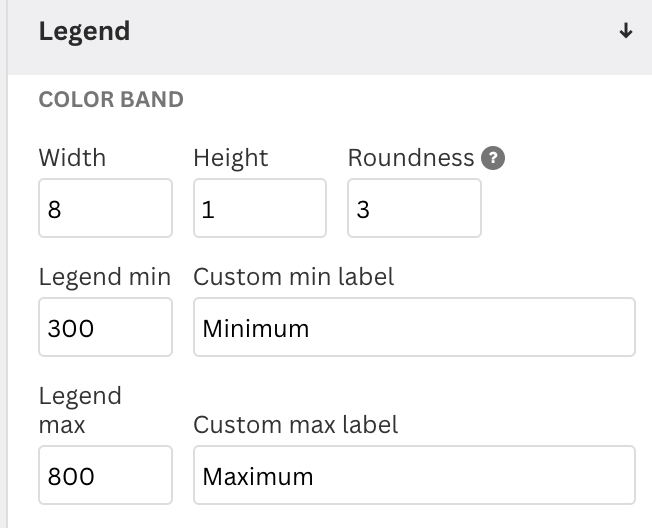Click the Height label text
The image size is (652, 528).
(x=231, y=159)
